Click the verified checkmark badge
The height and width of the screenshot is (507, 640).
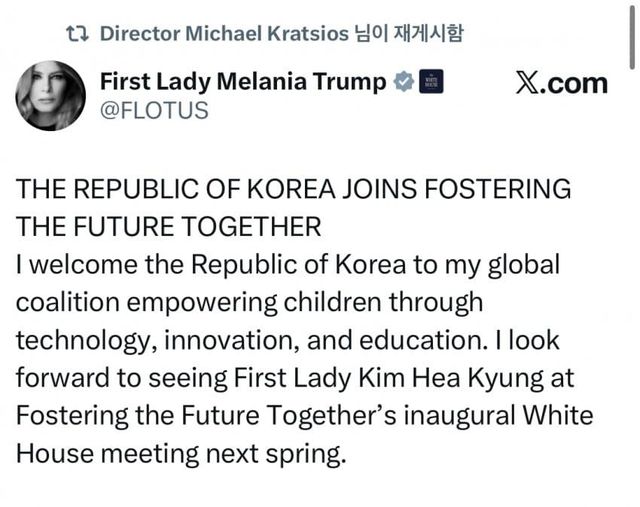point(402,82)
